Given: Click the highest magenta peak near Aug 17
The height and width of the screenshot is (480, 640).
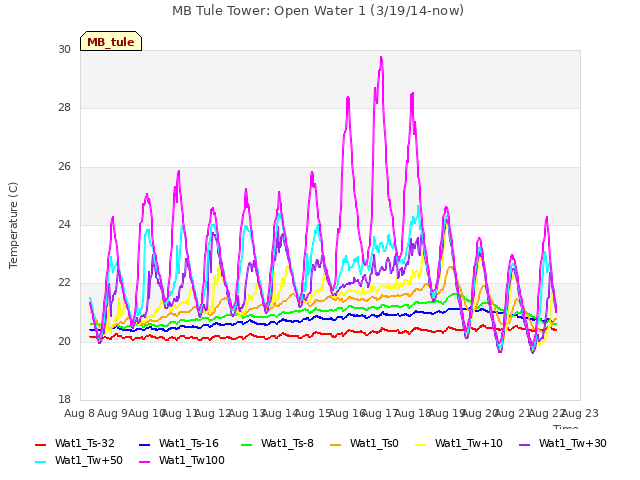Looking at the screenshot, I should (381, 57).
